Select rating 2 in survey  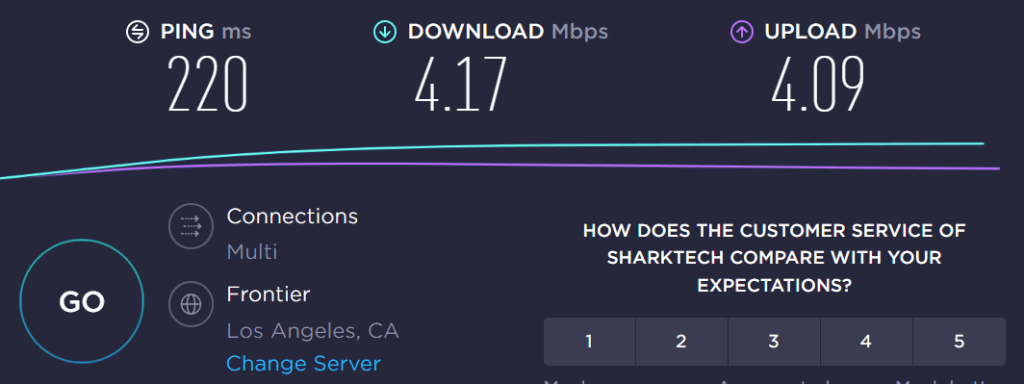click(681, 342)
